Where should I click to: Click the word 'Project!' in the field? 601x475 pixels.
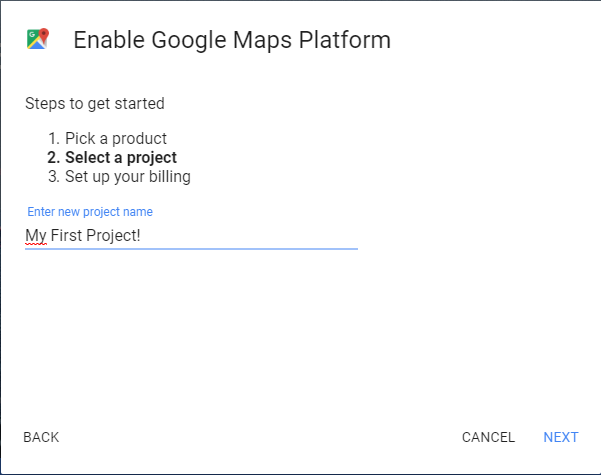click(113, 235)
